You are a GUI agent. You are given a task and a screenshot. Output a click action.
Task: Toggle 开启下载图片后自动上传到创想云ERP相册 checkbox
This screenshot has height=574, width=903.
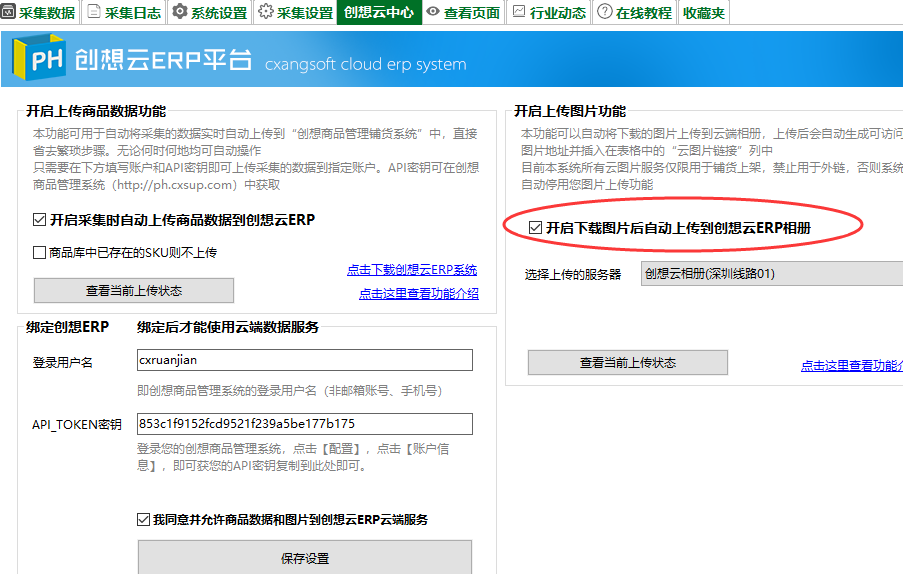535,227
